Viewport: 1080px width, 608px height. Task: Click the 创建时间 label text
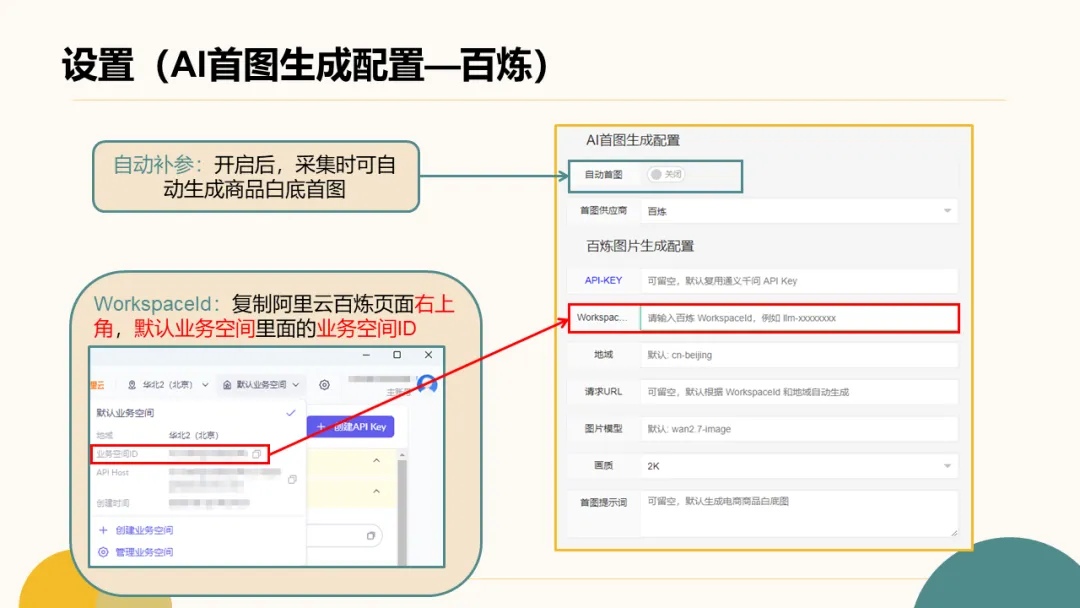112,503
